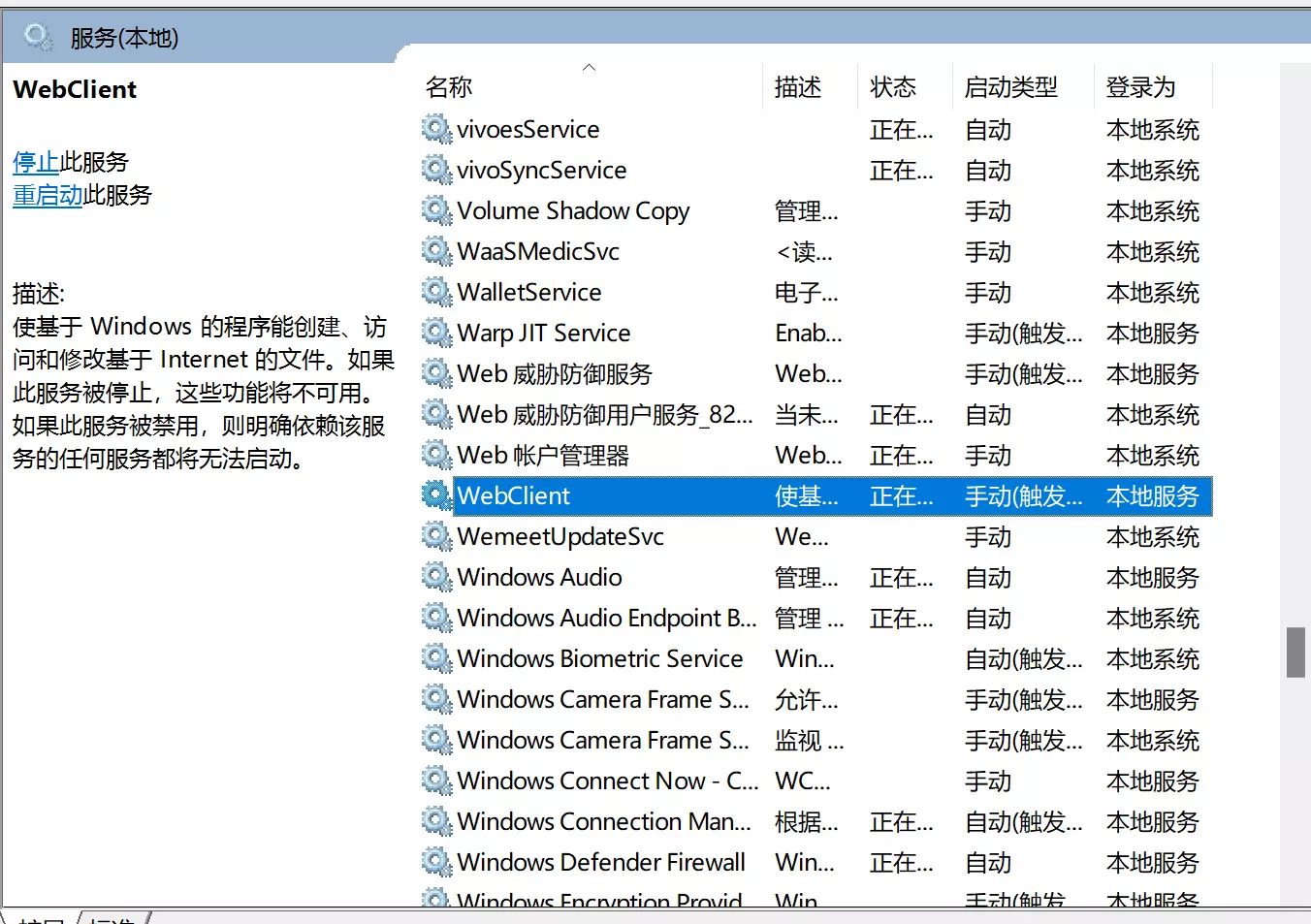This screenshot has height=924, width=1311.
Task: Click the gear icon beside vivoesService
Action: (x=436, y=129)
